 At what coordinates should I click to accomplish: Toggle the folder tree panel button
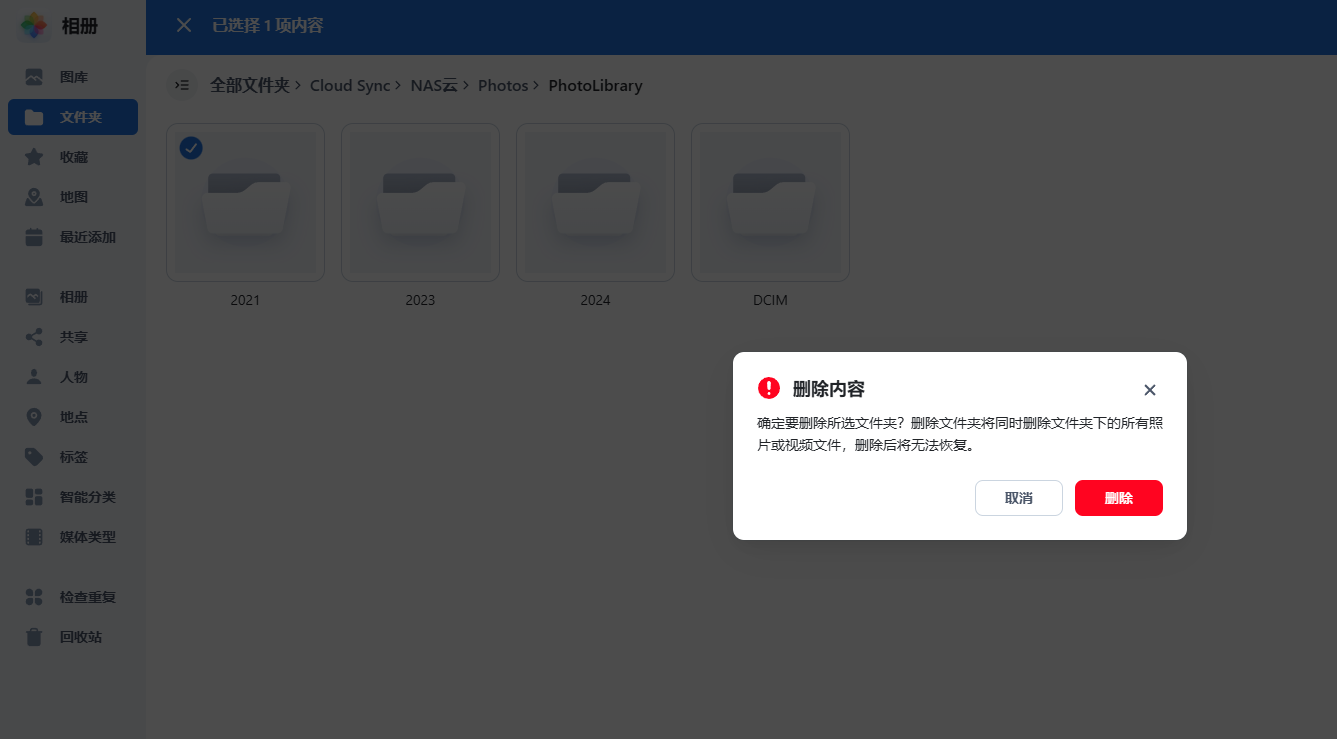(x=182, y=86)
